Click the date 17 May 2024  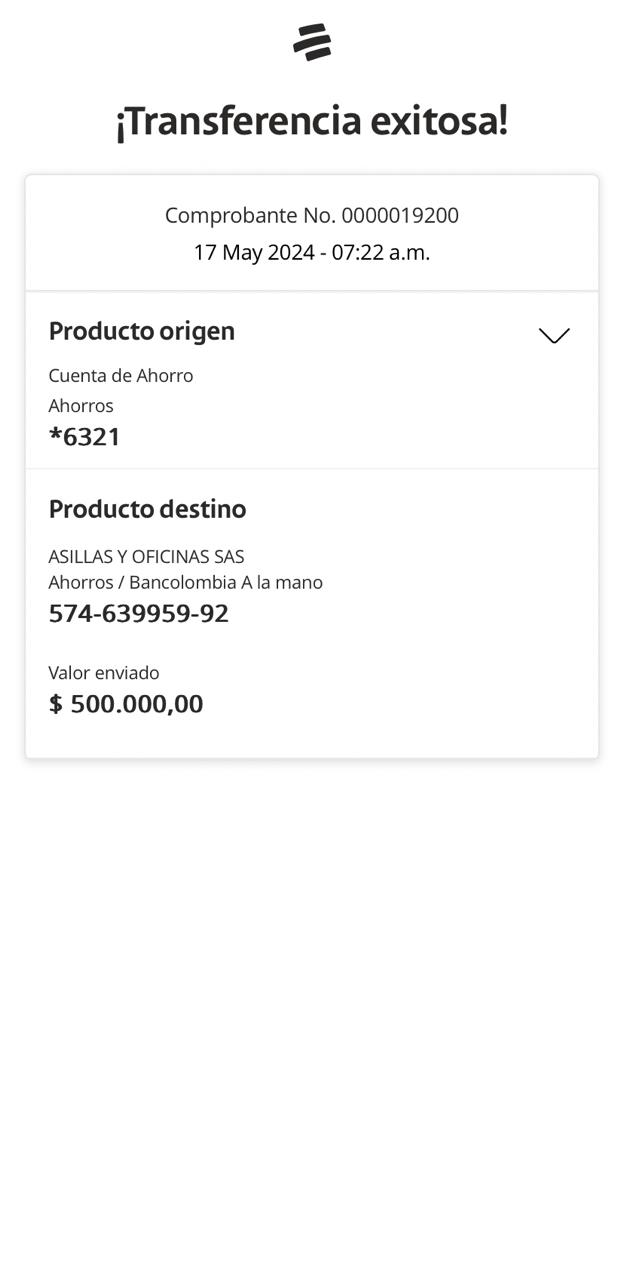click(x=254, y=252)
